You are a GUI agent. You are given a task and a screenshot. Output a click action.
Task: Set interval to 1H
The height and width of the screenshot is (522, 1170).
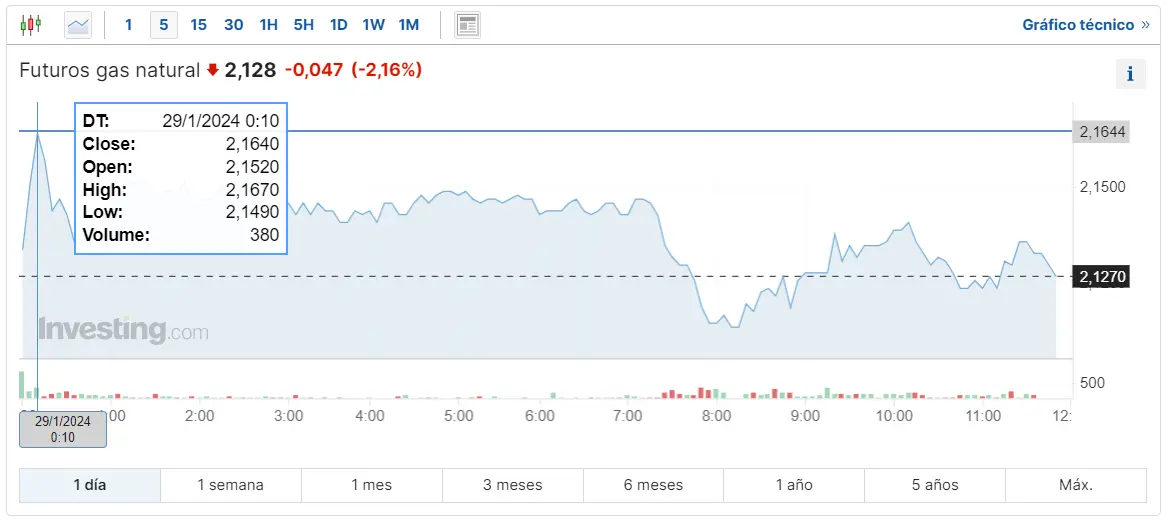click(268, 24)
